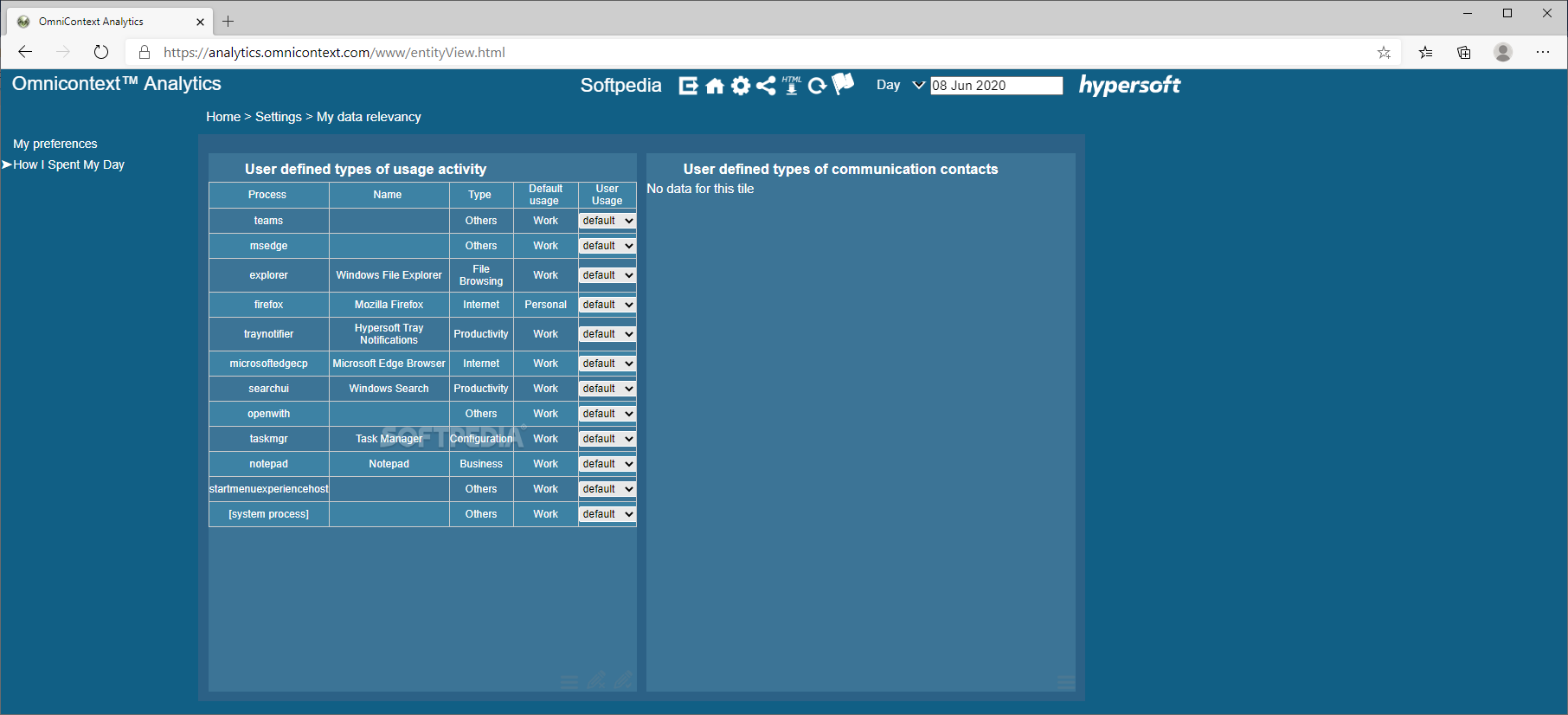Click the flags icon in header
Image resolution: width=1568 pixels, height=715 pixels.
[x=843, y=83]
